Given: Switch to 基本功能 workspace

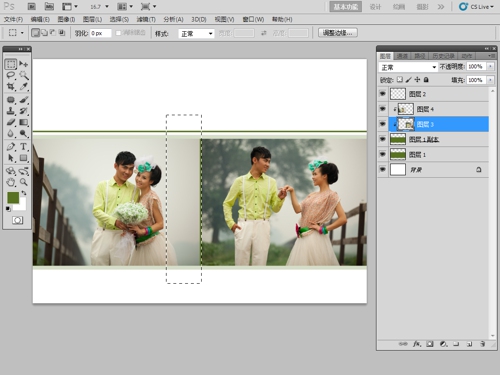Looking at the screenshot, I should 346,7.
